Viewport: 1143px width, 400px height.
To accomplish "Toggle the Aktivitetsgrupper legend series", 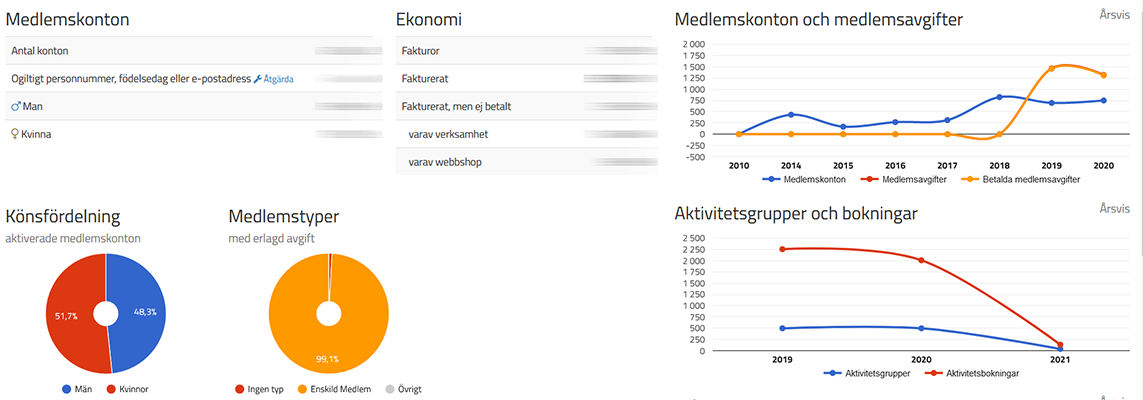I will click(867, 373).
